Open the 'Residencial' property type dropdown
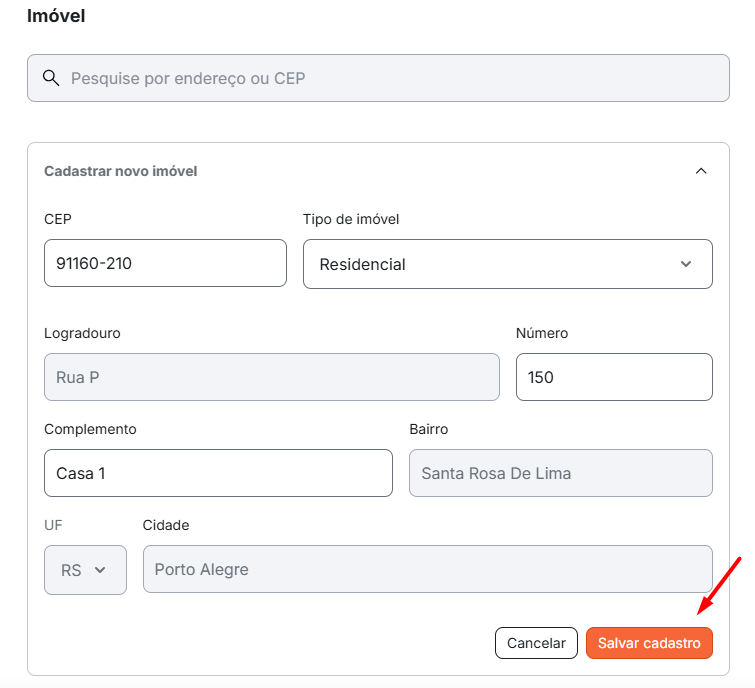The width and height of the screenshot is (755, 688). [x=508, y=264]
